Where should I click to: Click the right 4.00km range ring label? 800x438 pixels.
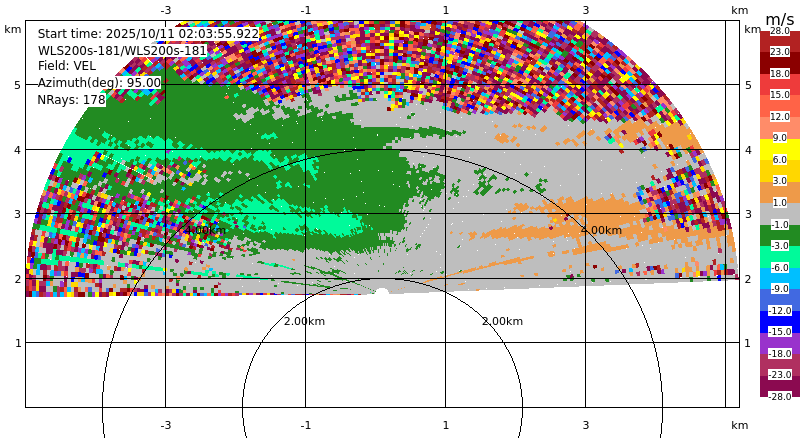click(x=602, y=230)
